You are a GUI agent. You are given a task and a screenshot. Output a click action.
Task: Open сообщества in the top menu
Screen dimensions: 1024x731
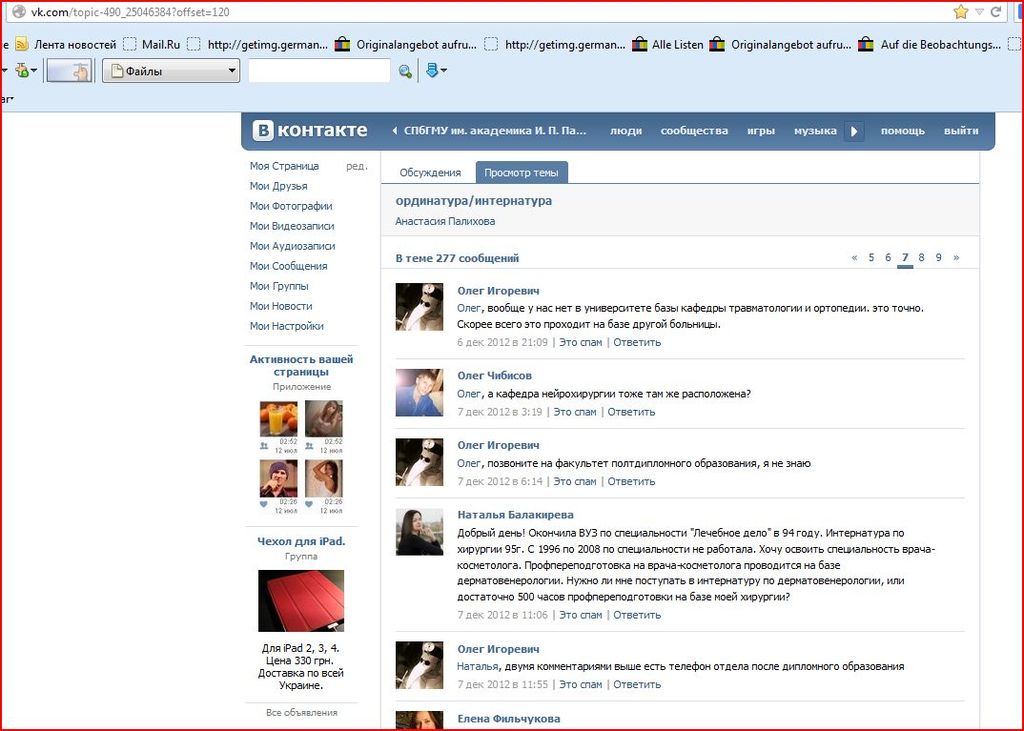694,131
